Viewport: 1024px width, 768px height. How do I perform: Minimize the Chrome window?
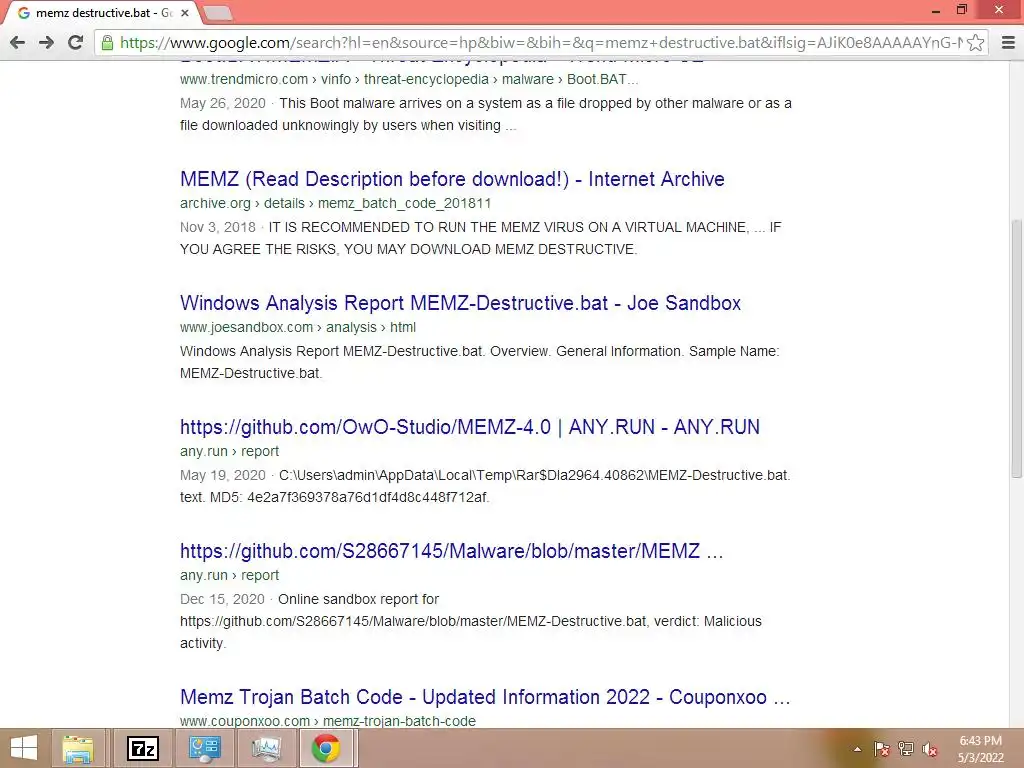pyautogui.click(x=936, y=10)
